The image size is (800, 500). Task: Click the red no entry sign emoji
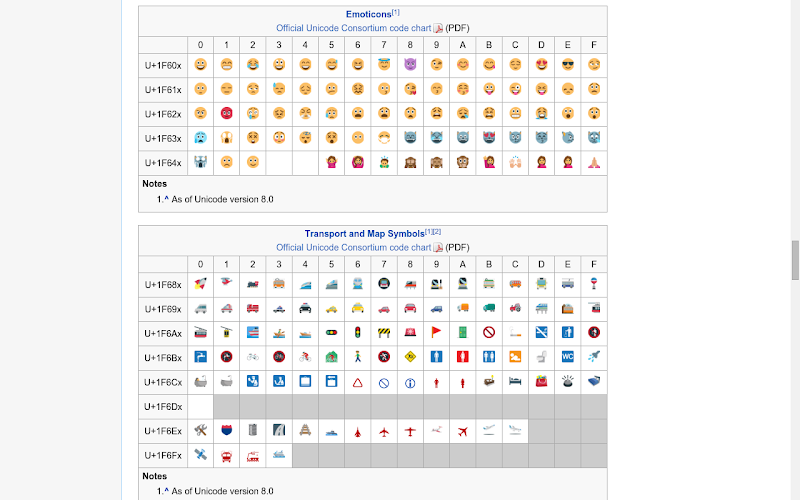[489, 333]
